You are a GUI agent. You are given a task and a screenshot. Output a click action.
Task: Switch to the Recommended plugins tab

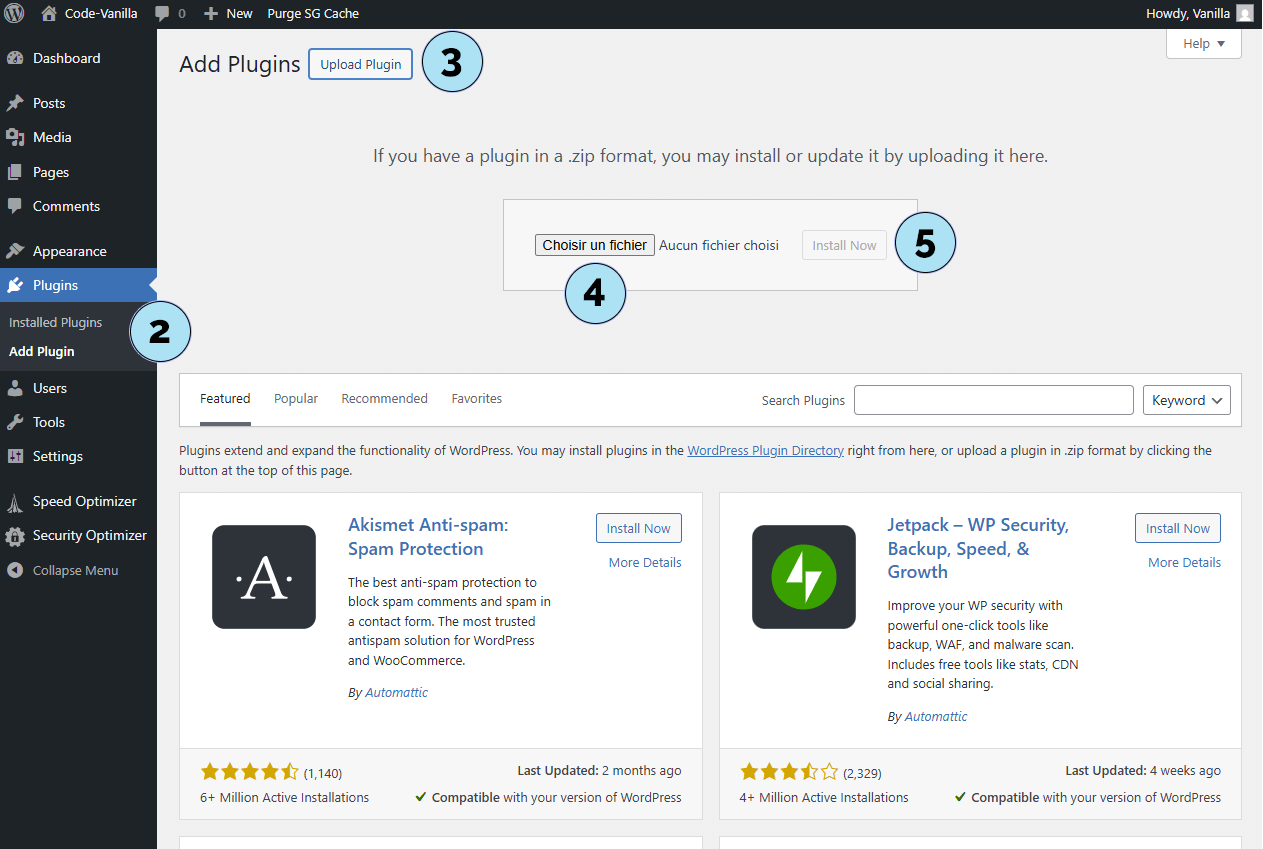click(384, 398)
